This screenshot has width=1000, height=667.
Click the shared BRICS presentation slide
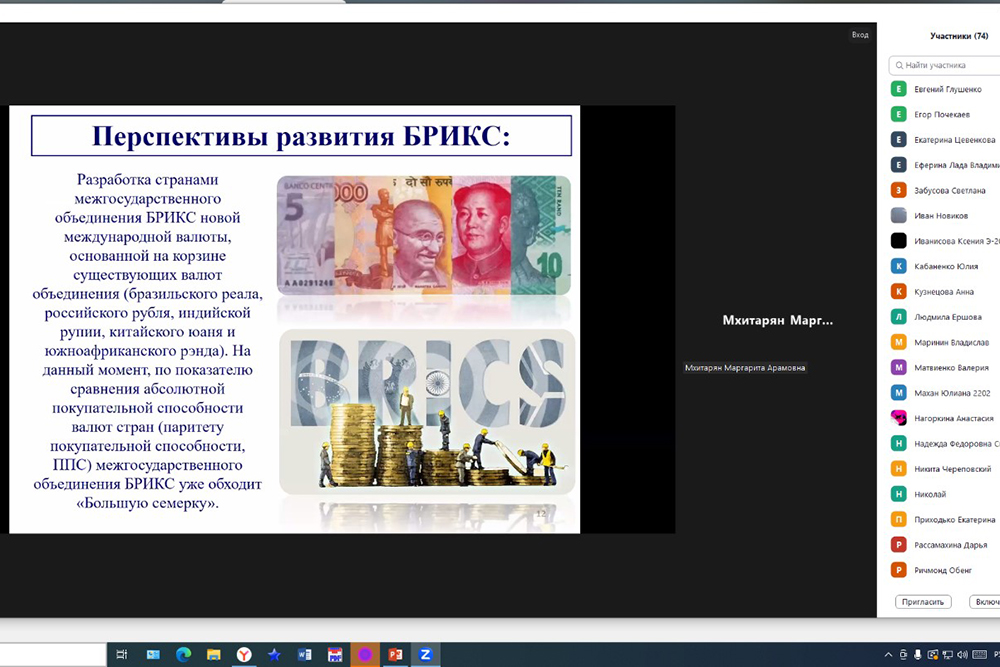pyautogui.click(x=295, y=320)
